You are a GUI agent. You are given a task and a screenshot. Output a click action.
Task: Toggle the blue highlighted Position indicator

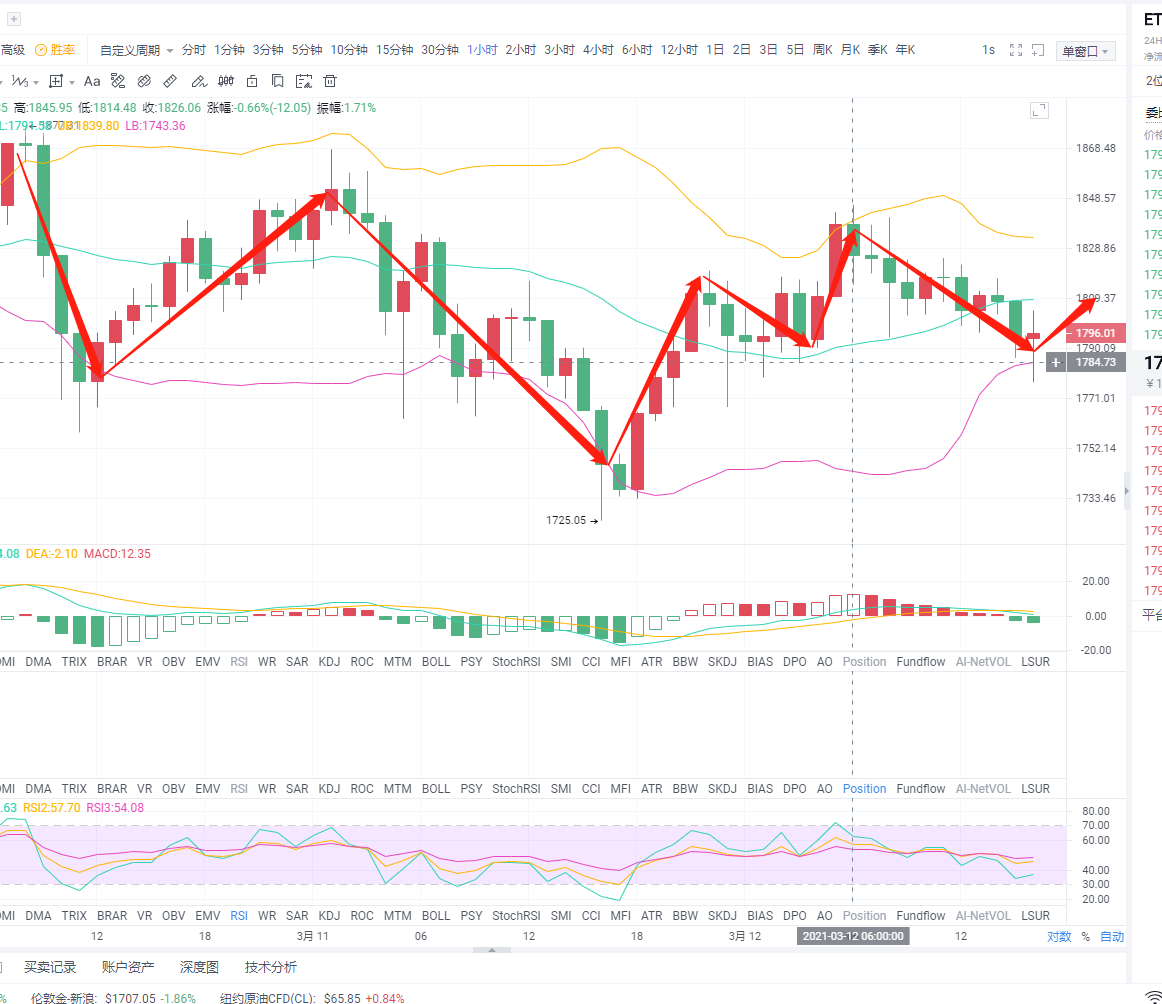(x=864, y=788)
